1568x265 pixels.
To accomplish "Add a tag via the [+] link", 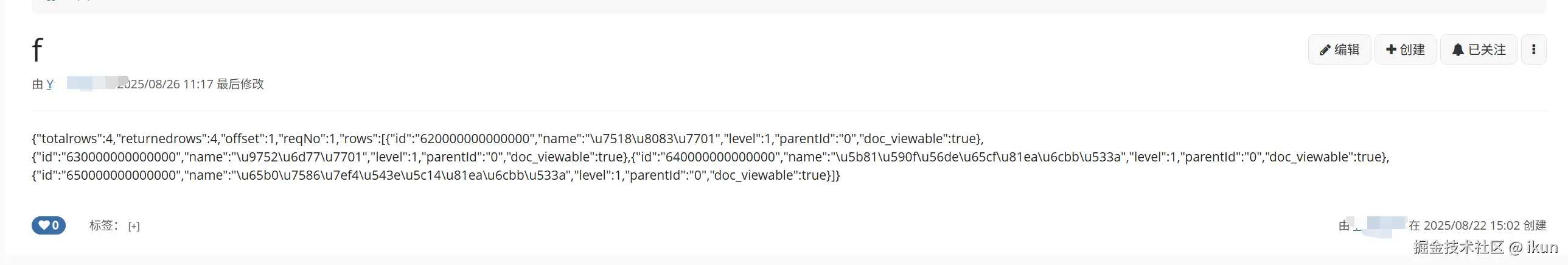I will [134, 226].
